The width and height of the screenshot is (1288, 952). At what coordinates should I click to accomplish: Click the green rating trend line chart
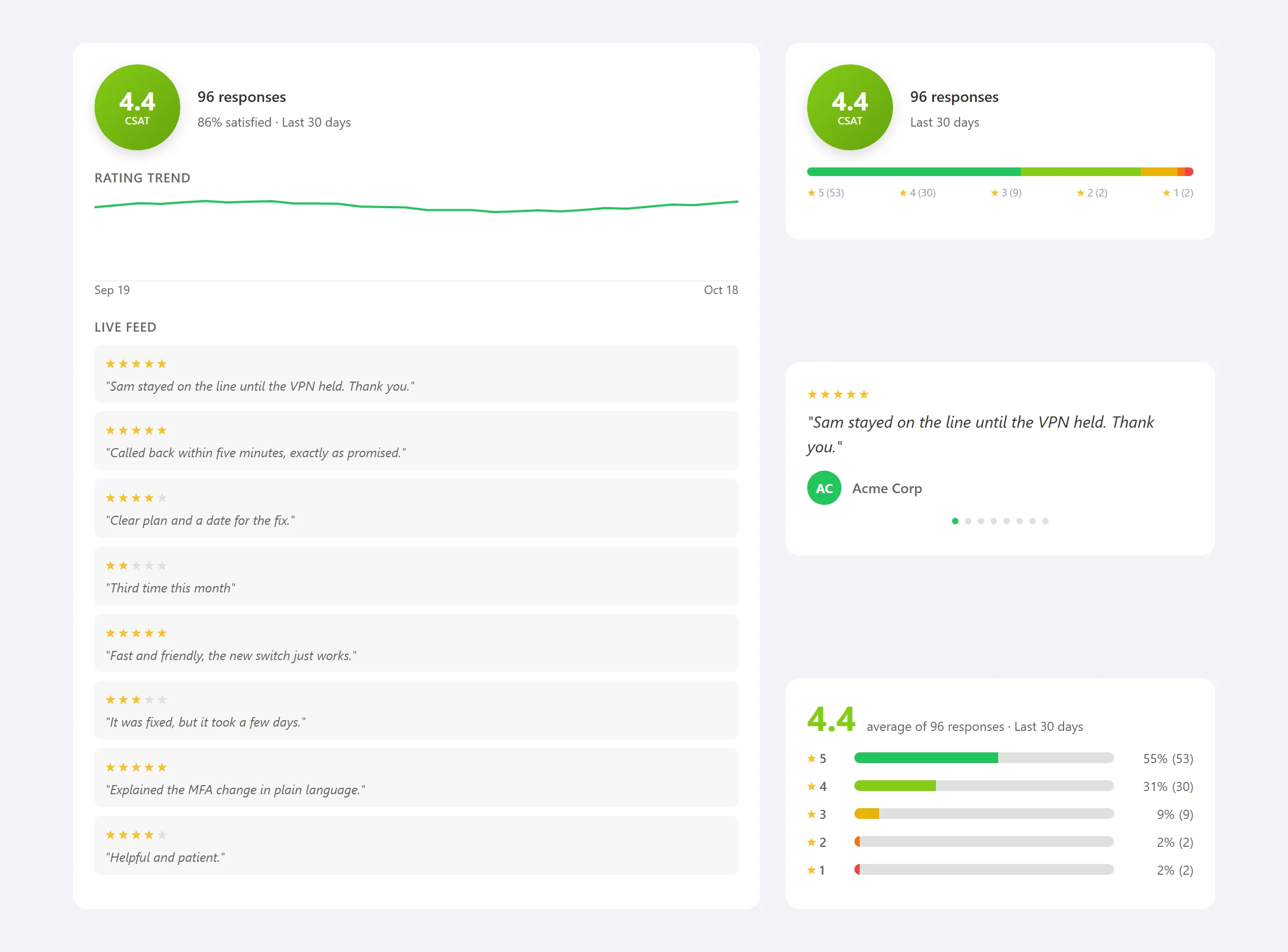tap(416, 206)
